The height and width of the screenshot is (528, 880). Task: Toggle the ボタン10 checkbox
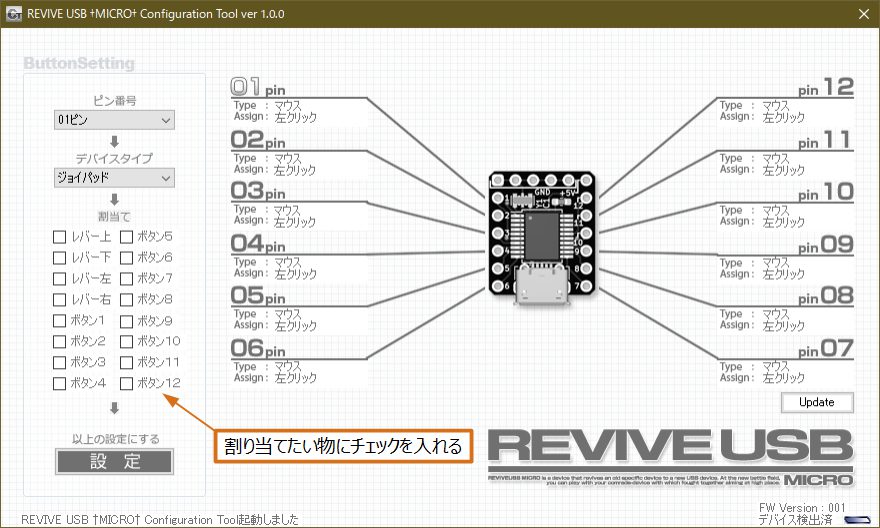[x=126, y=341]
